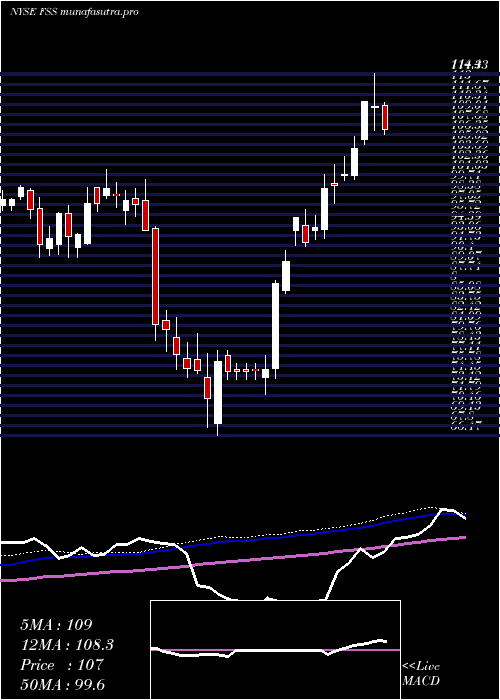Select the 50MA : 99.6 value
Image resolution: width=500 pixels, height=700 pixels.
(62, 685)
